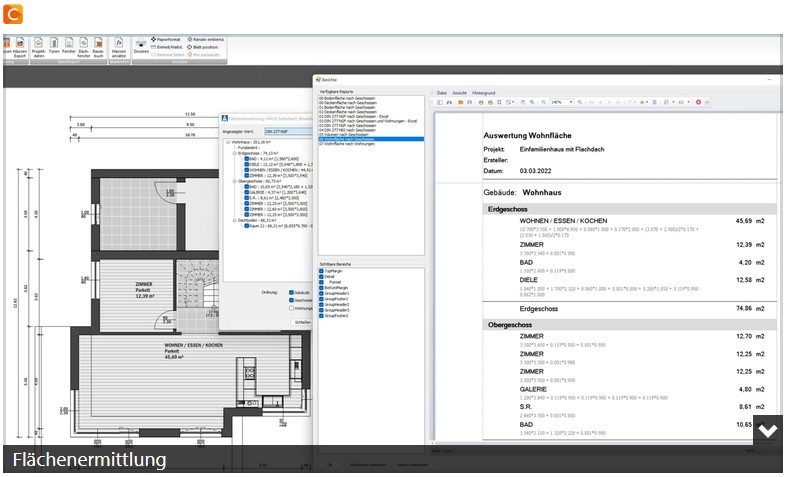Uncheck GroupHeader1 in Sichtbare Bereiche
Viewport: 786px width, 477px height.
point(321,294)
